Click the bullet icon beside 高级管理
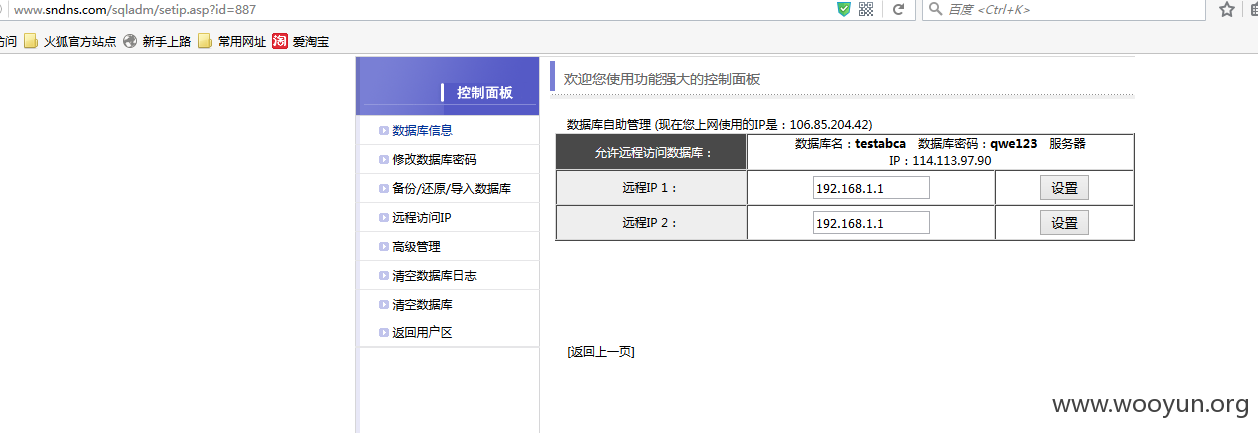The image size is (1258, 433). [384, 246]
